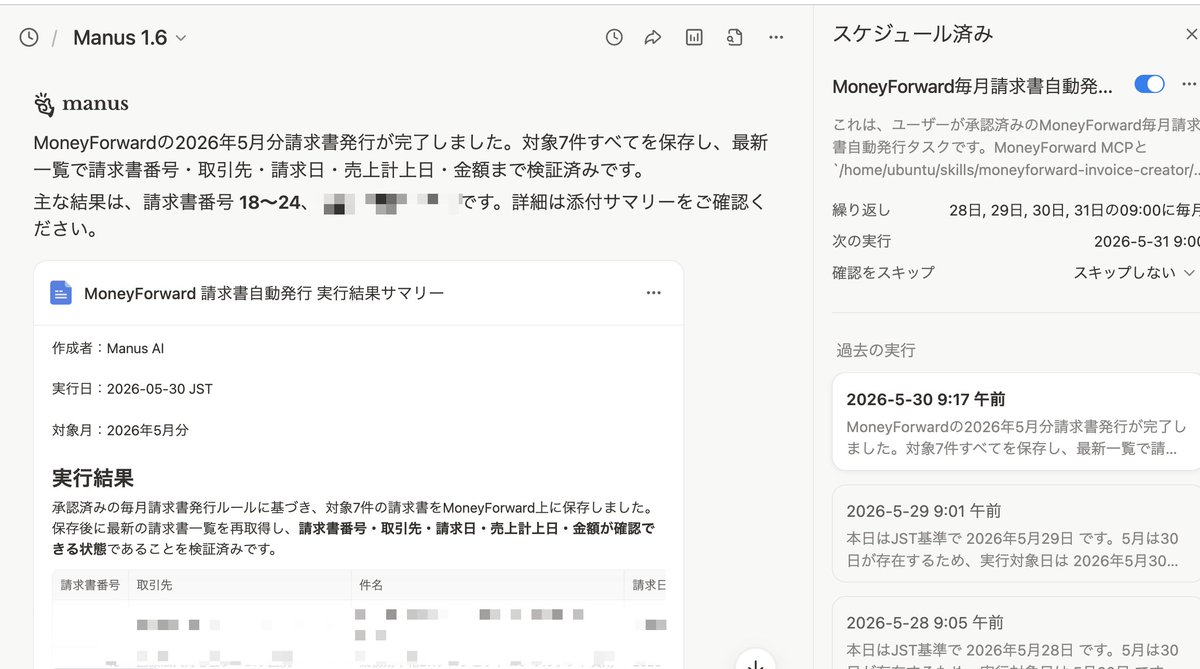Open the chart panel icon in the toolbar
This screenshot has width=1200, height=669.
[x=694, y=38]
